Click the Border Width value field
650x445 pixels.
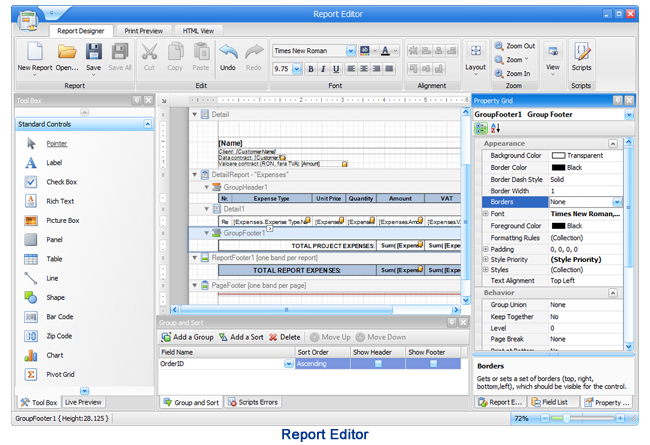(585, 191)
